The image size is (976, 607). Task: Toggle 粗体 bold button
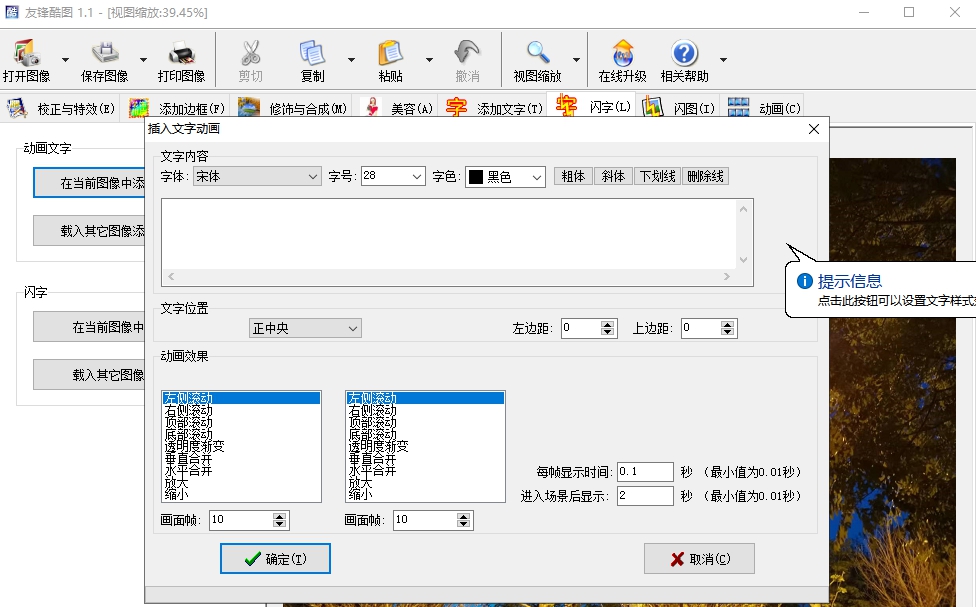tap(573, 176)
